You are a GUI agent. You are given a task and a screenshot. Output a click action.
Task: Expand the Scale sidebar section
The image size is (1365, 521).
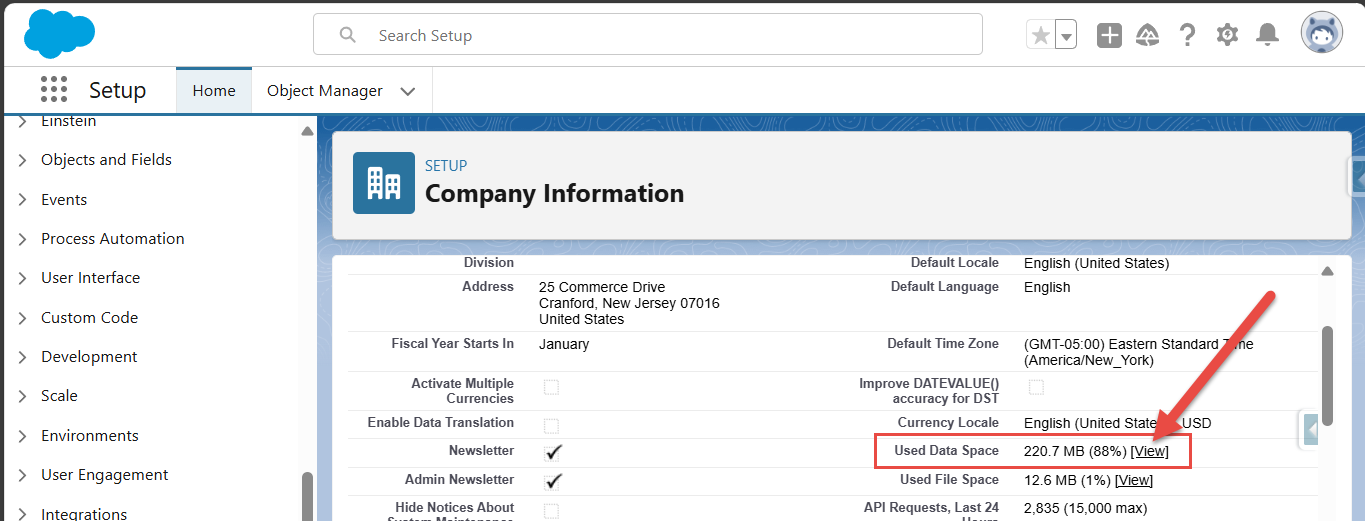22,396
